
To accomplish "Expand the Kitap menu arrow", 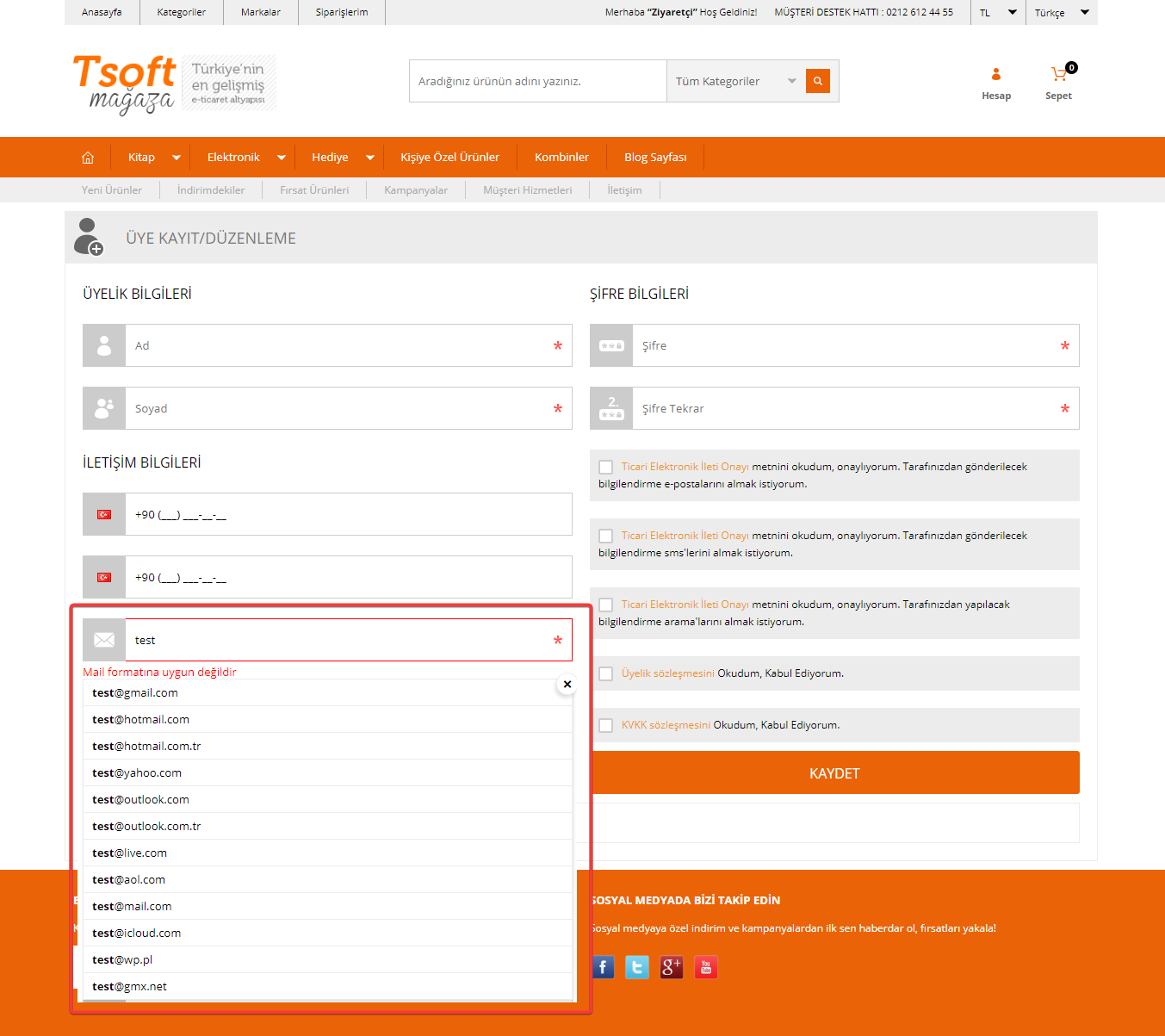I will [177, 158].
